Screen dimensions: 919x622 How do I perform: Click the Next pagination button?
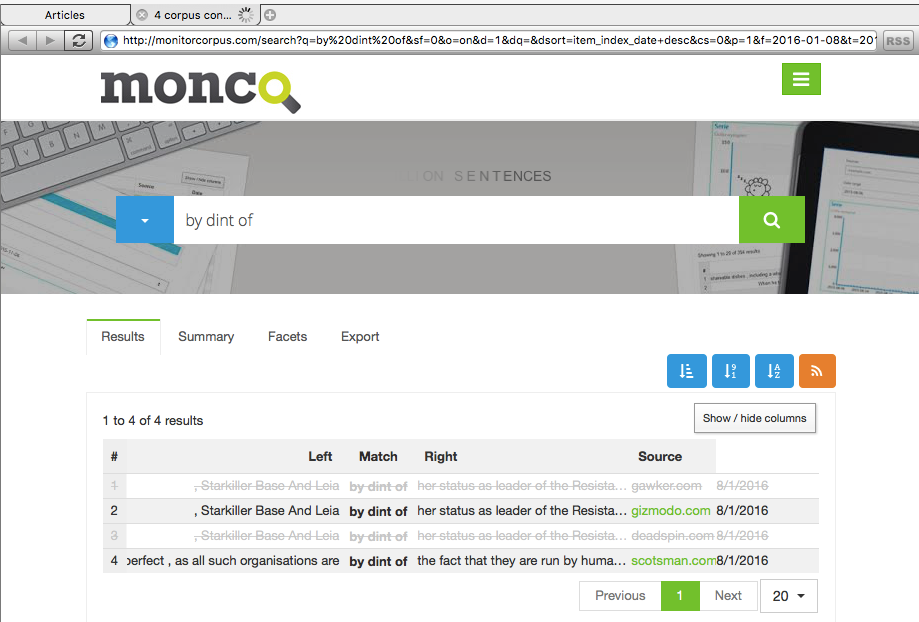point(728,596)
